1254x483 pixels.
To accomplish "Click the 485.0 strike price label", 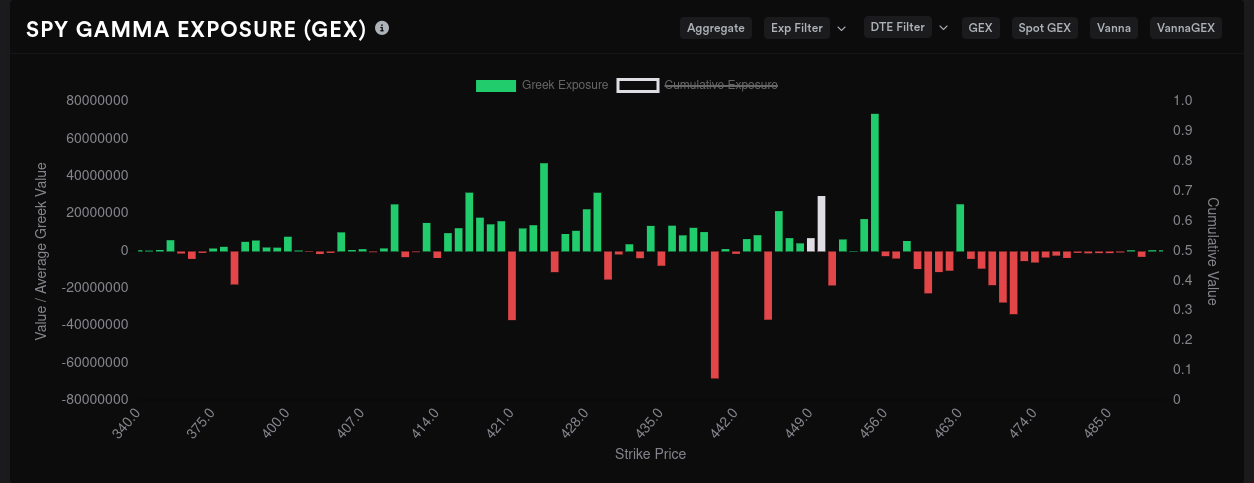I will (1098, 421).
